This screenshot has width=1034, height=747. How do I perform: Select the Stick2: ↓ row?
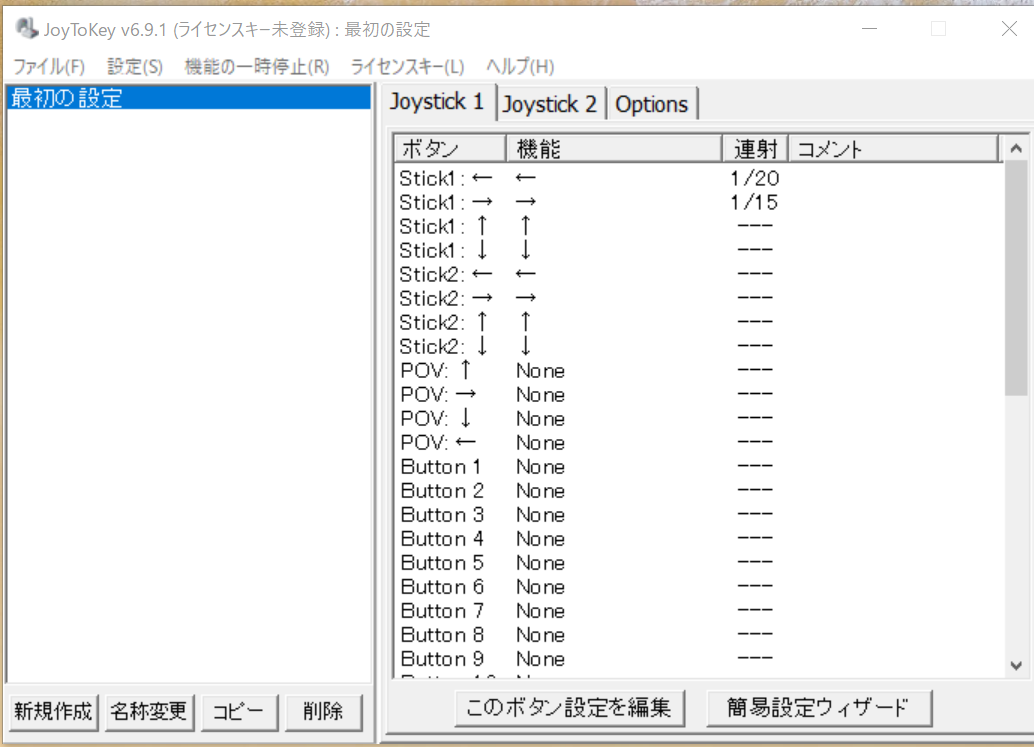coord(699,346)
